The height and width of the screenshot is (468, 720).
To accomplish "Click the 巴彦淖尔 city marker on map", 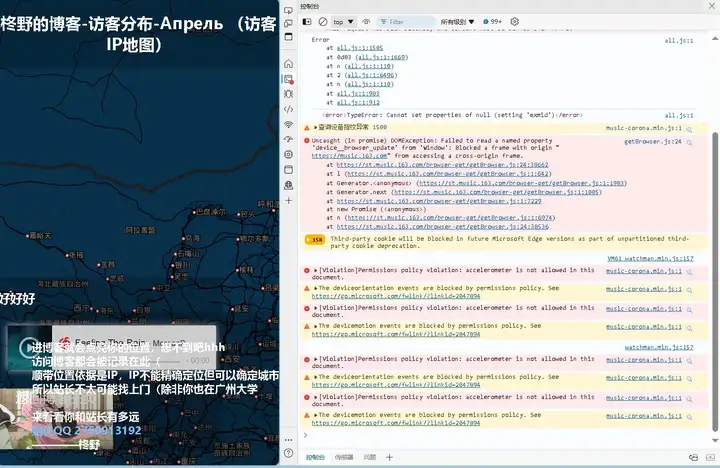I will pos(194,212).
